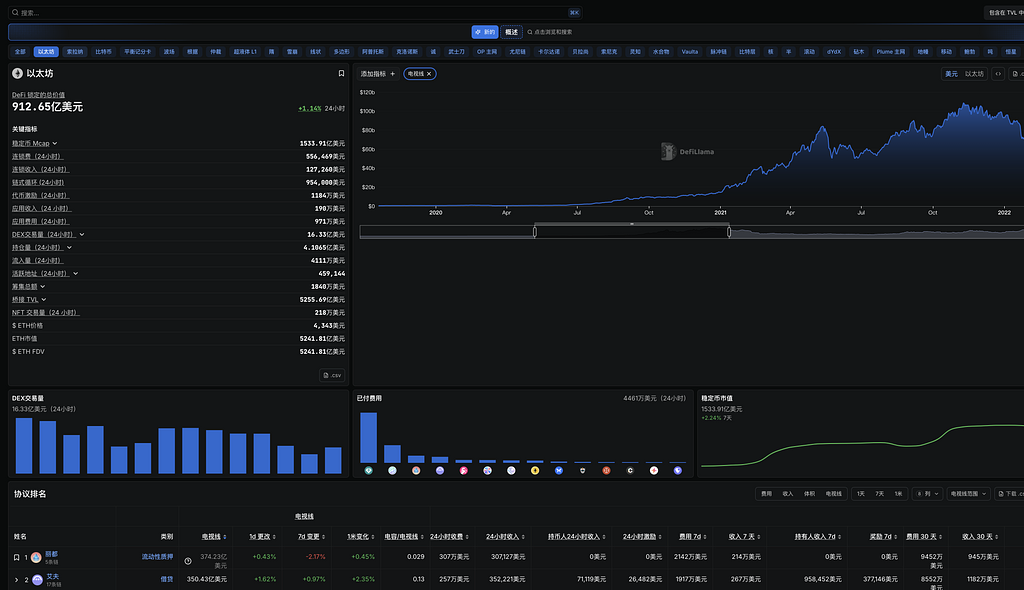Select the 比特币 chain tab
Viewport: 1024px width, 590px height.
coord(103,51)
